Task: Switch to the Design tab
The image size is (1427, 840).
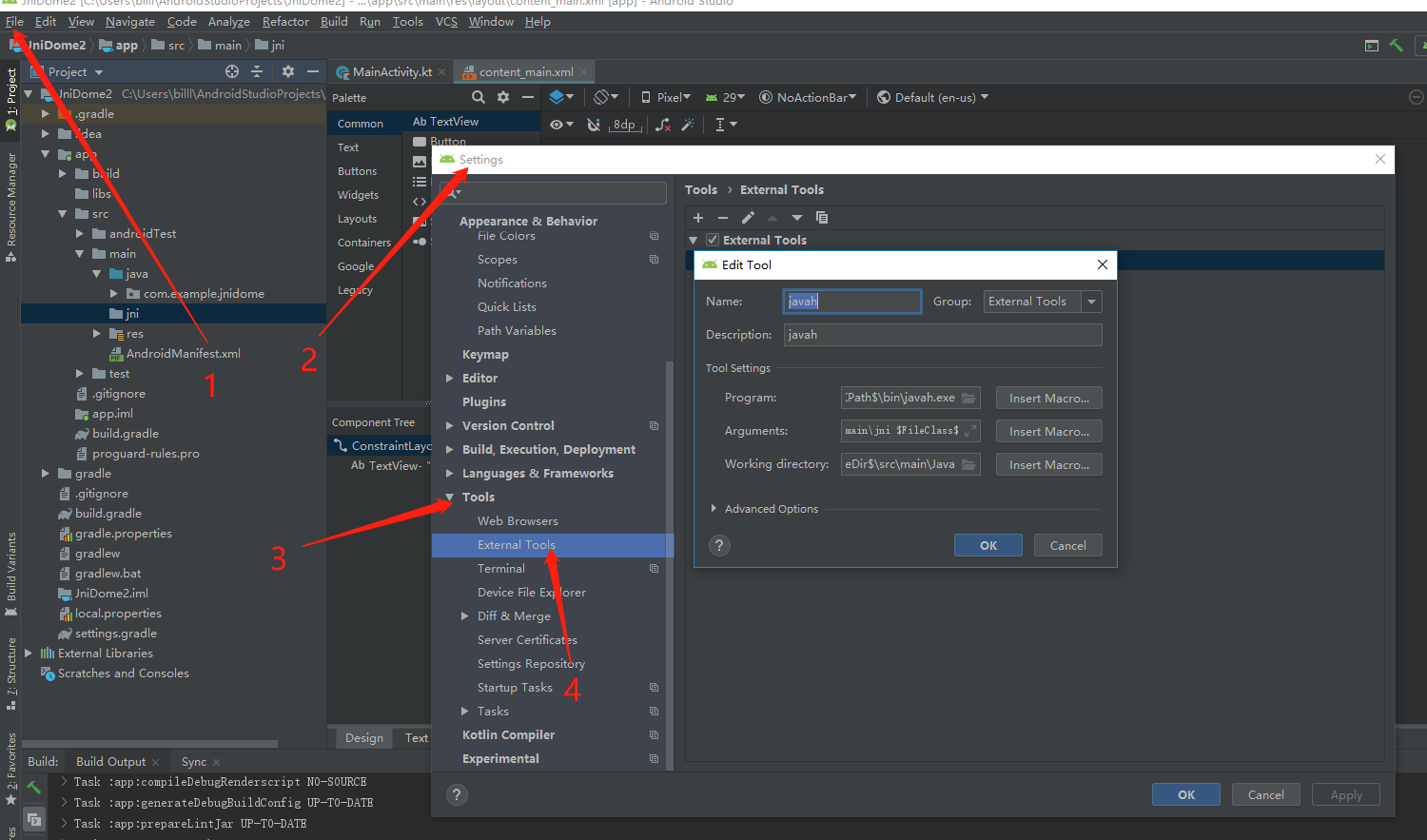Action: (363, 737)
